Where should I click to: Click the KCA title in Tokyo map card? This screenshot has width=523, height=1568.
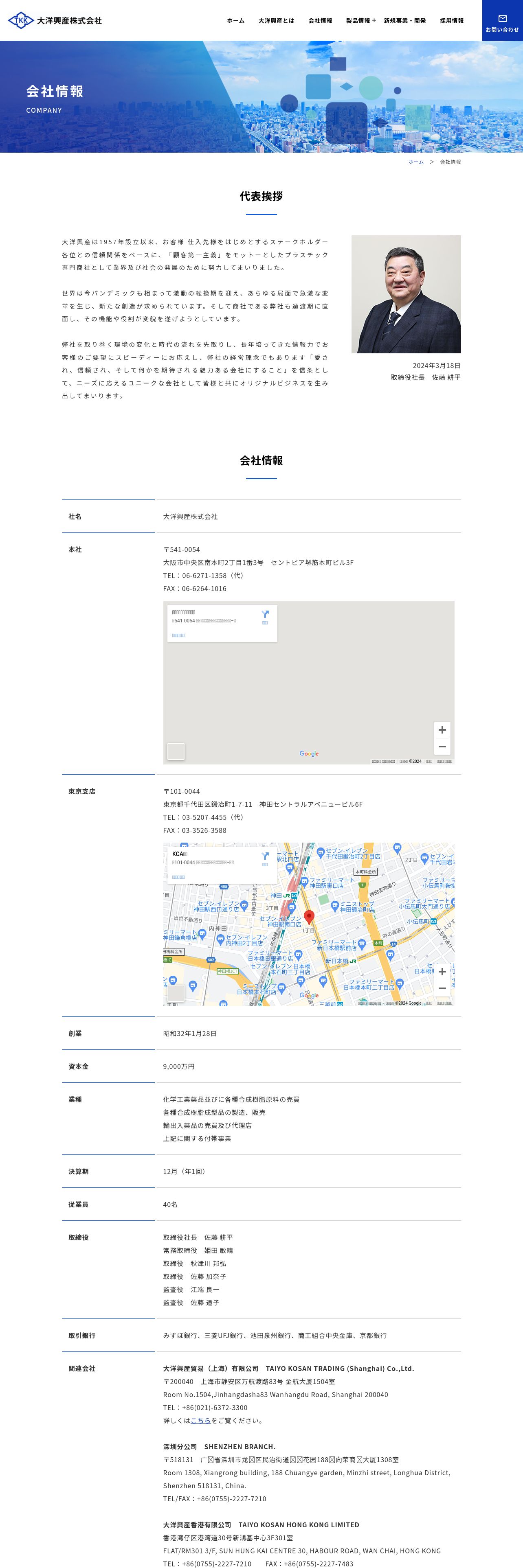(x=180, y=854)
